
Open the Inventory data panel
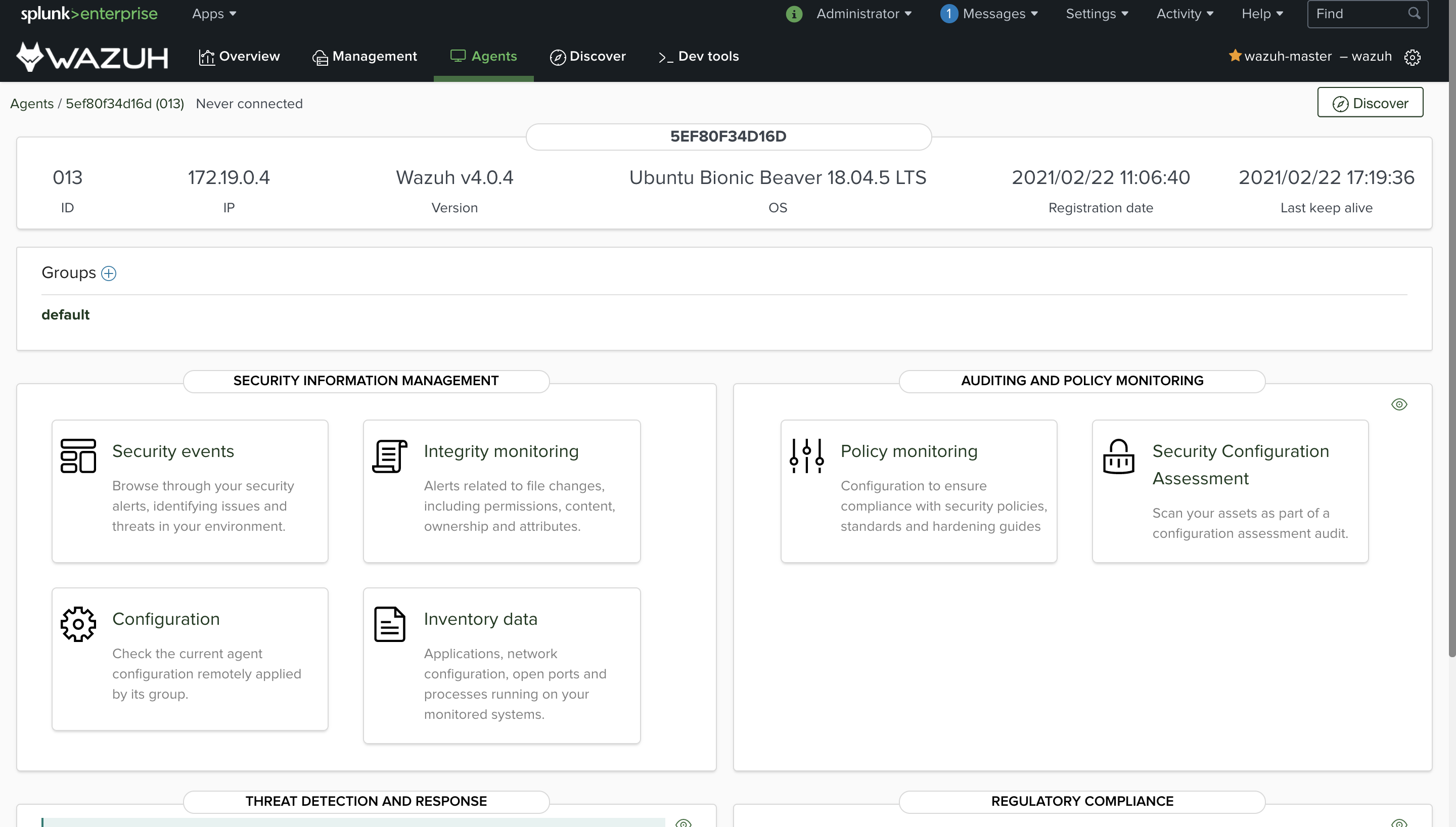pos(480,619)
